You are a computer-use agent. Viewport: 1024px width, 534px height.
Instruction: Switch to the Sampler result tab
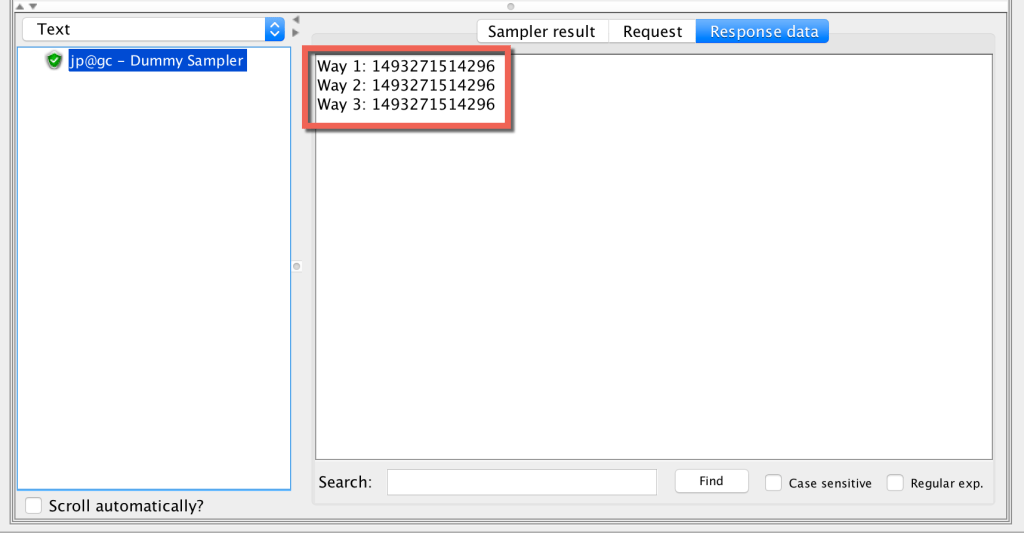(542, 32)
